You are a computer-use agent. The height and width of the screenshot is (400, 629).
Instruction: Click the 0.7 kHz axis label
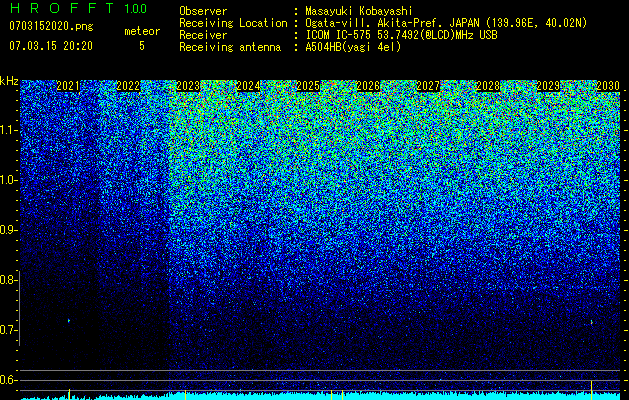[x=8, y=330]
